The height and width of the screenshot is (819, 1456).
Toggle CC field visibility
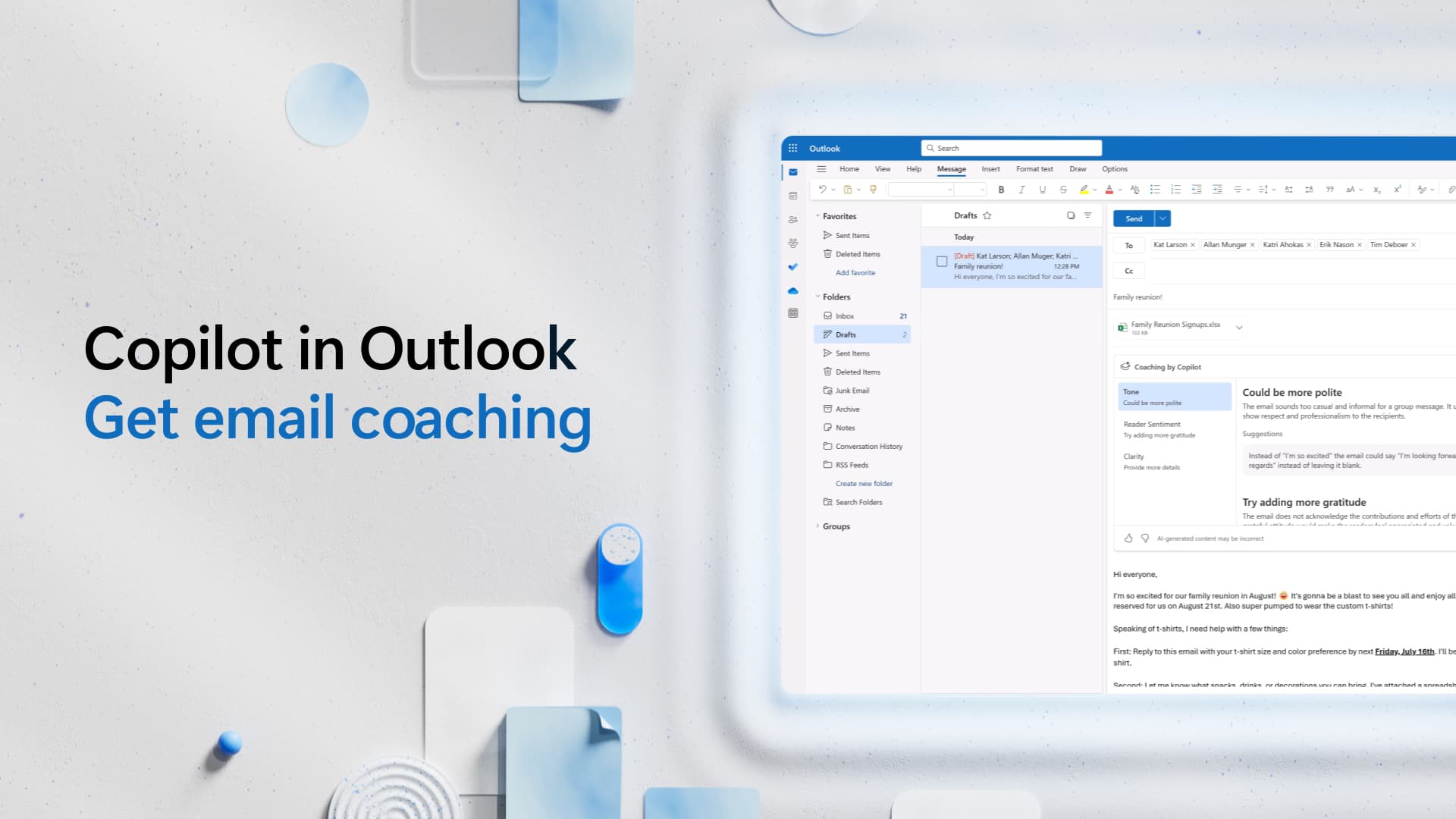(x=1128, y=271)
